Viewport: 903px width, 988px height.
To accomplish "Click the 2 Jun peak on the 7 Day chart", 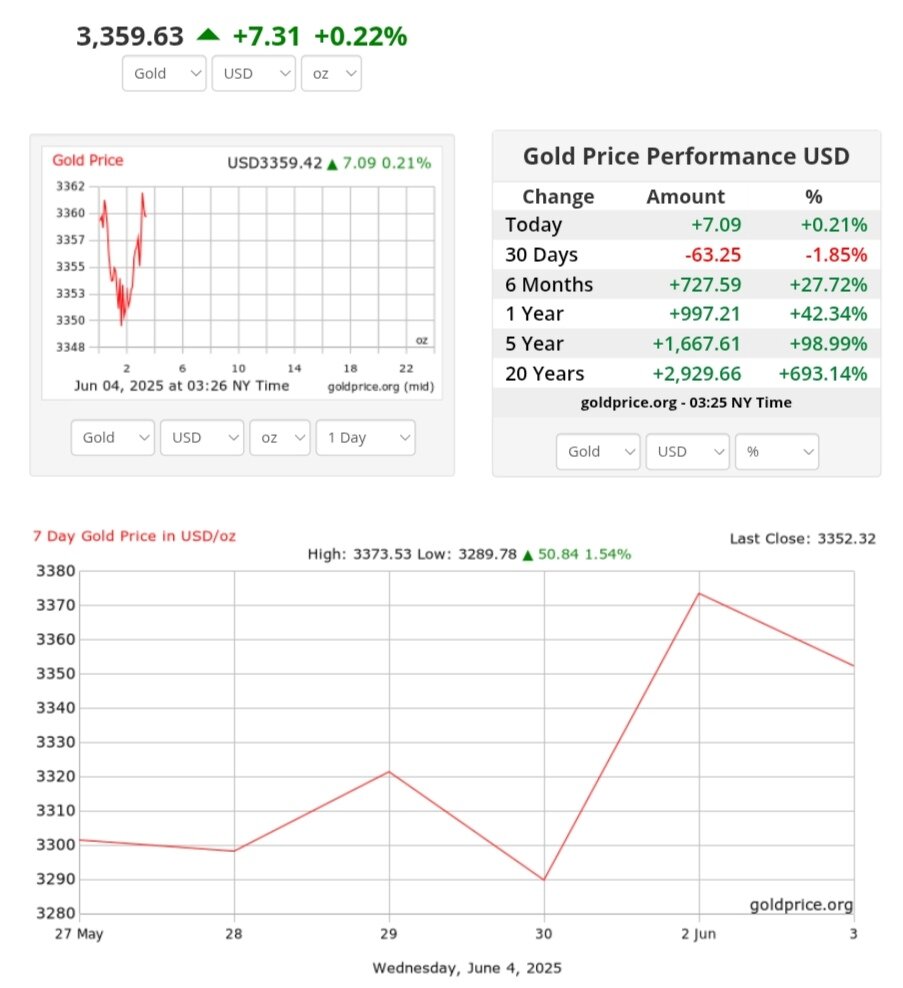I will click(699, 593).
